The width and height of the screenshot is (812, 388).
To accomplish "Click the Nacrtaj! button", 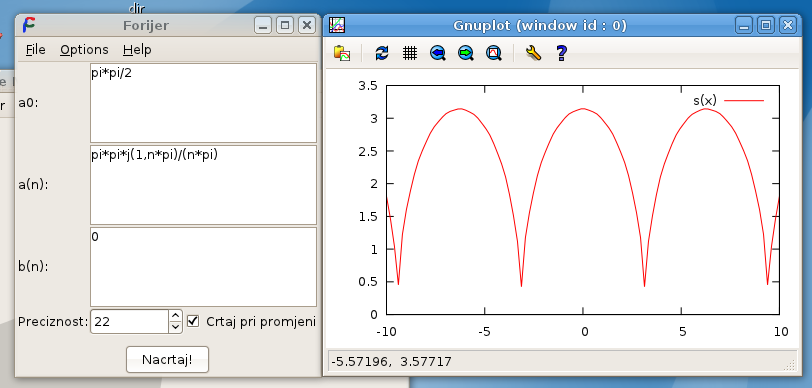I will point(167,360).
